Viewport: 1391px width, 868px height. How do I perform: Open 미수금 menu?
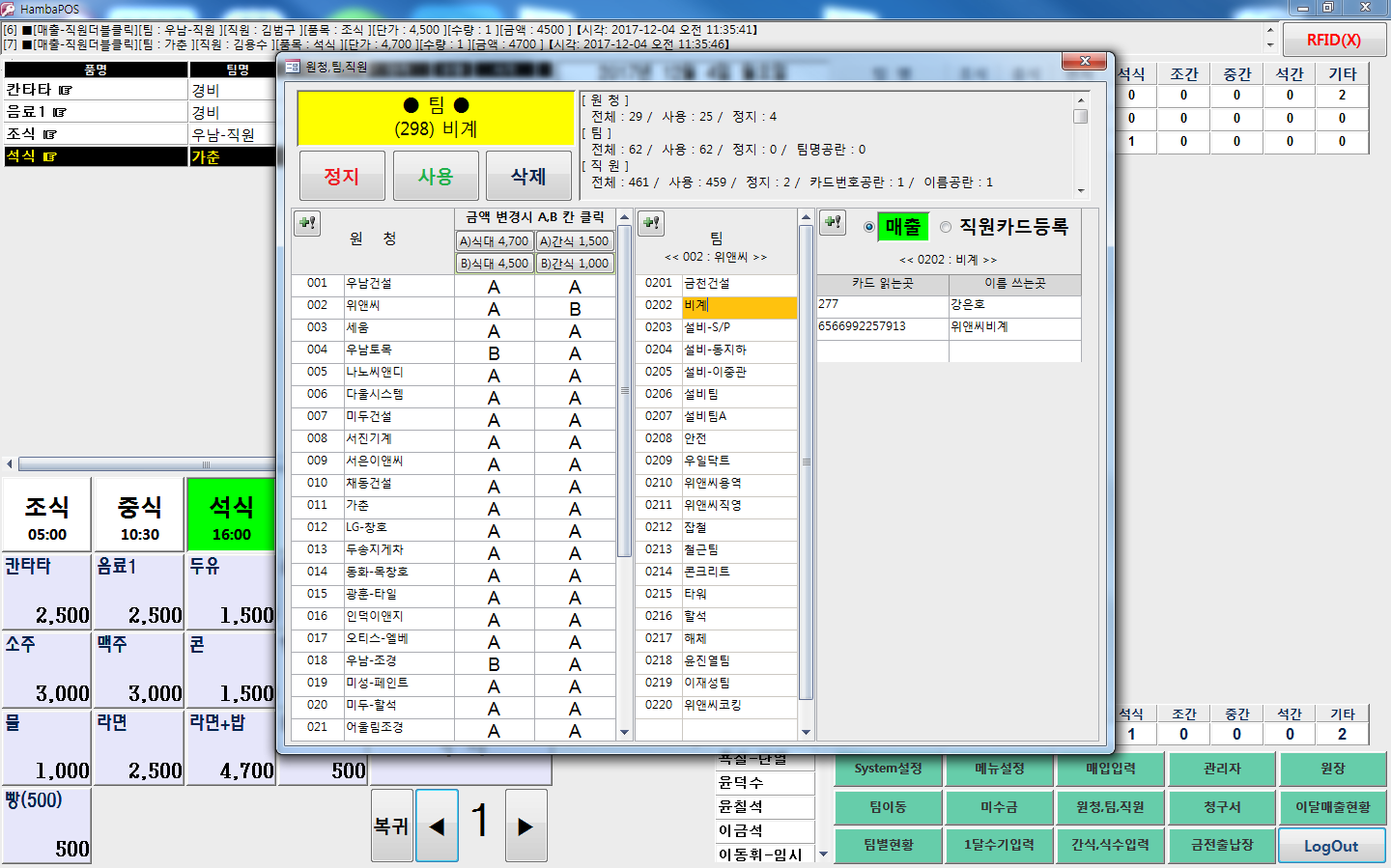(x=999, y=807)
